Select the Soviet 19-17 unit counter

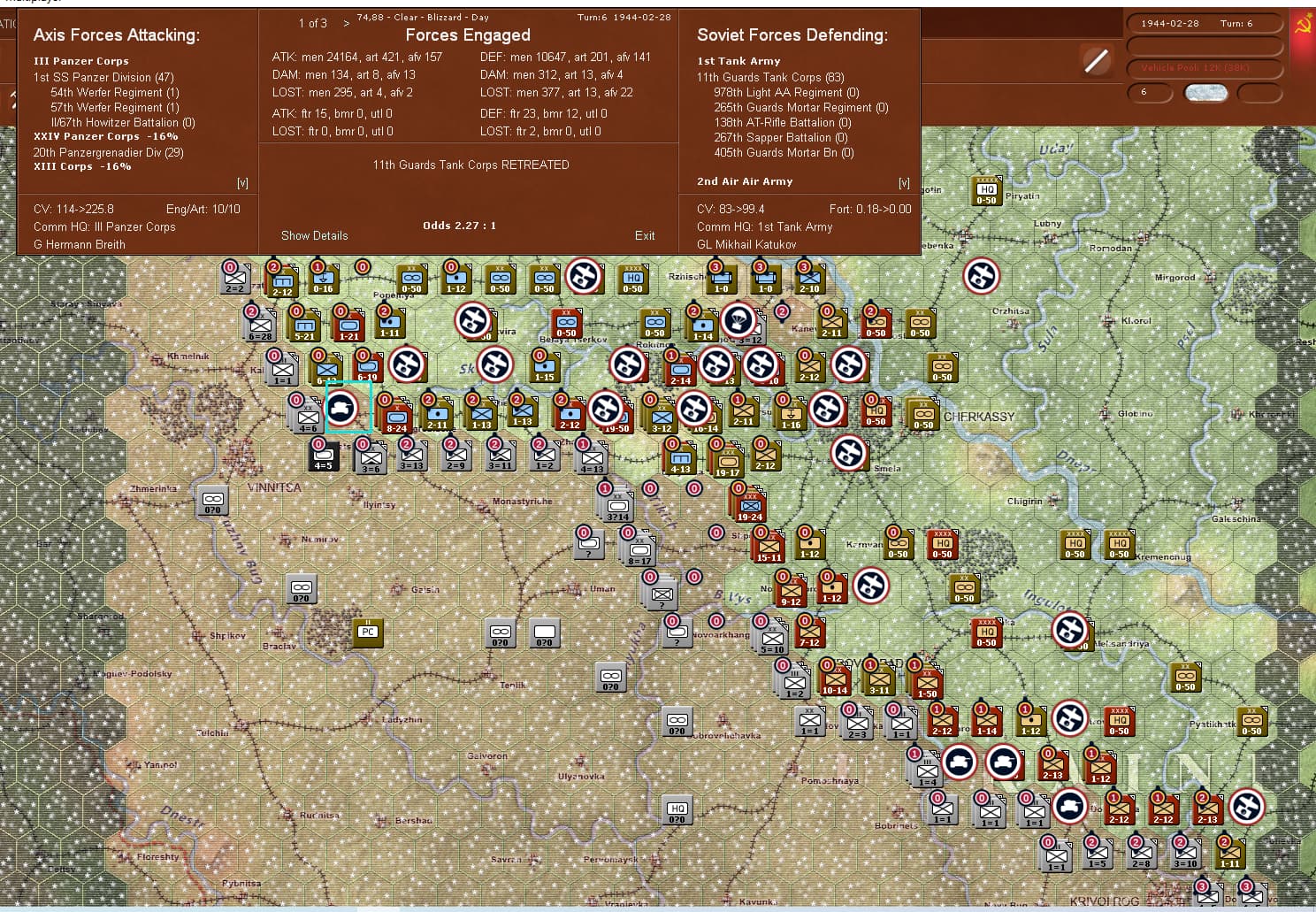[x=728, y=461]
